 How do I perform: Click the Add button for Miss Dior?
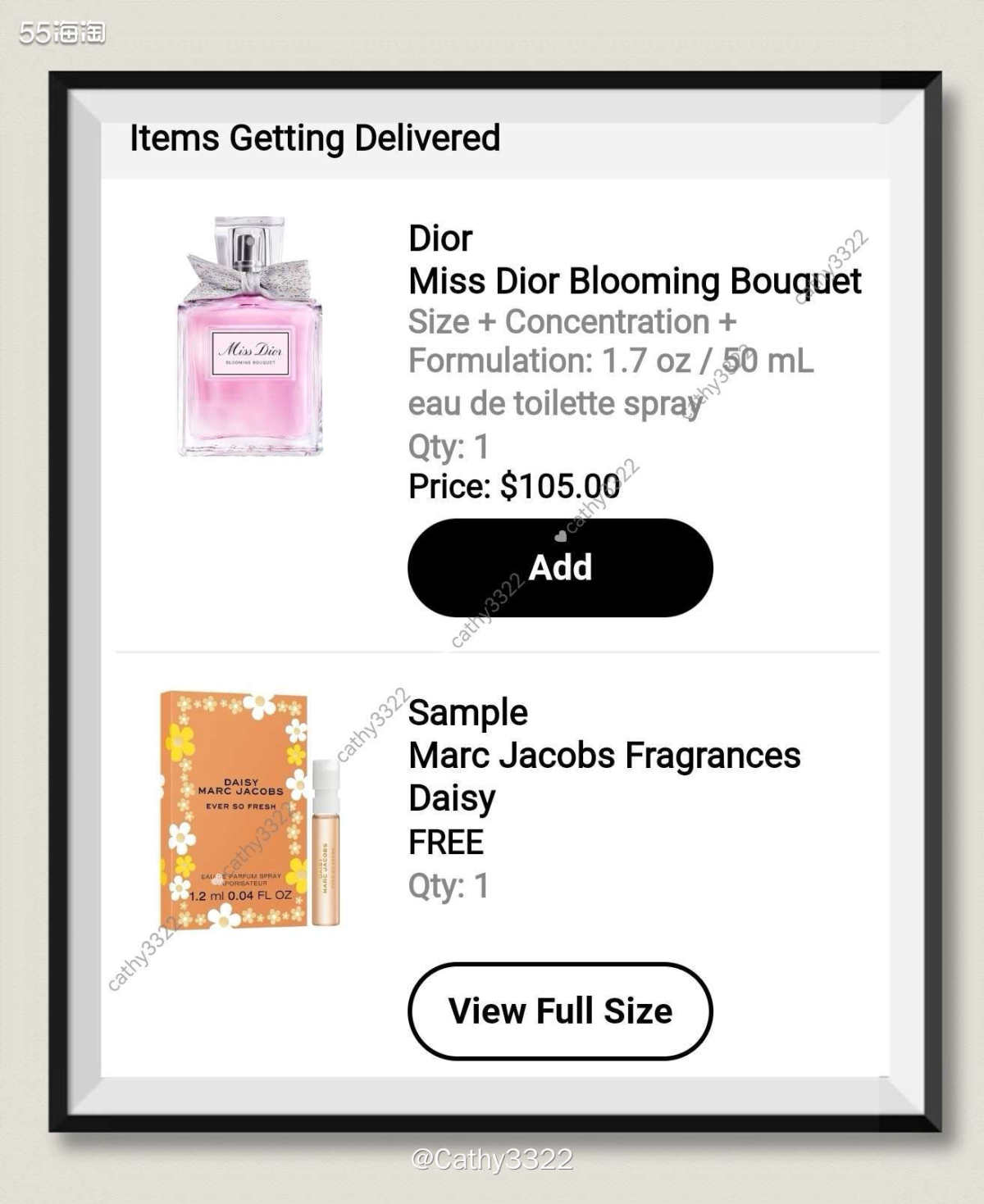pos(560,568)
